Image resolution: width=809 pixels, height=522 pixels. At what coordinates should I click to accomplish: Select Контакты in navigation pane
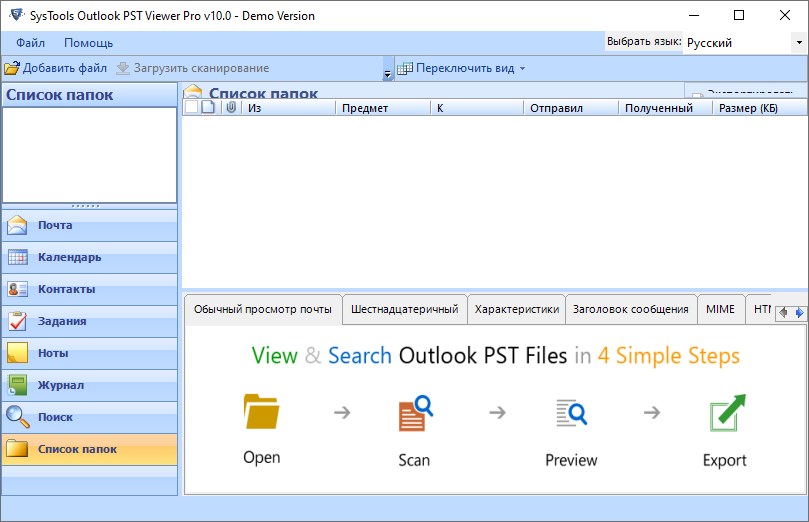click(90, 289)
